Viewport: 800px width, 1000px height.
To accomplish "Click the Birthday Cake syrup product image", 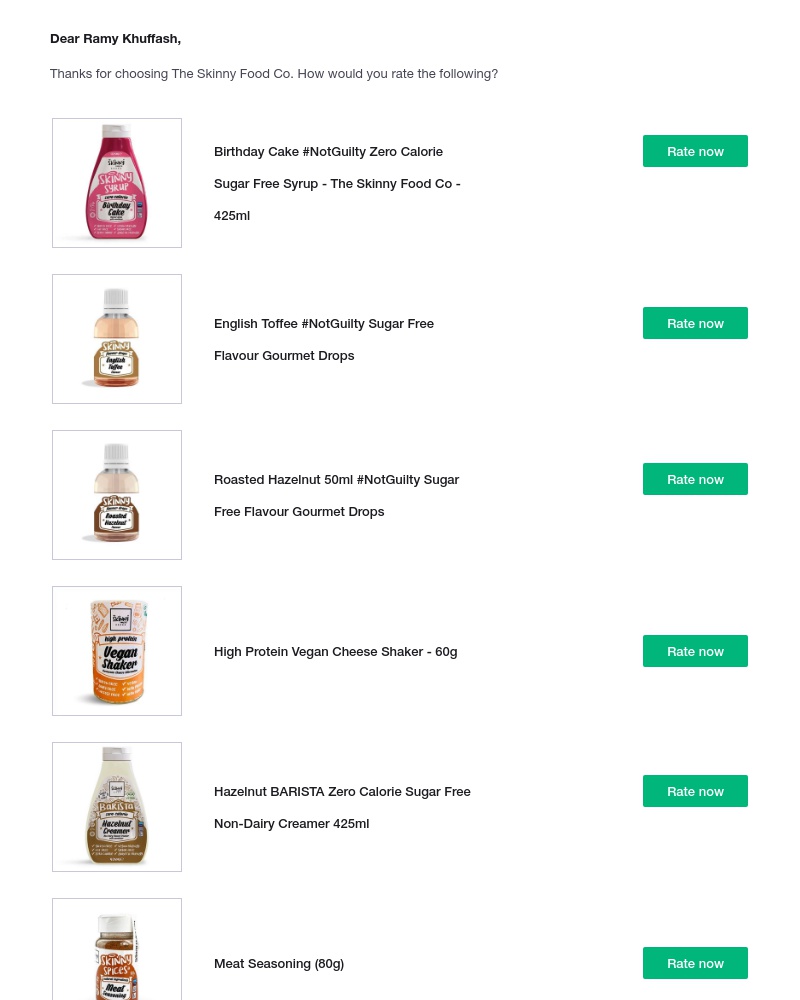I will pyautogui.click(x=117, y=183).
